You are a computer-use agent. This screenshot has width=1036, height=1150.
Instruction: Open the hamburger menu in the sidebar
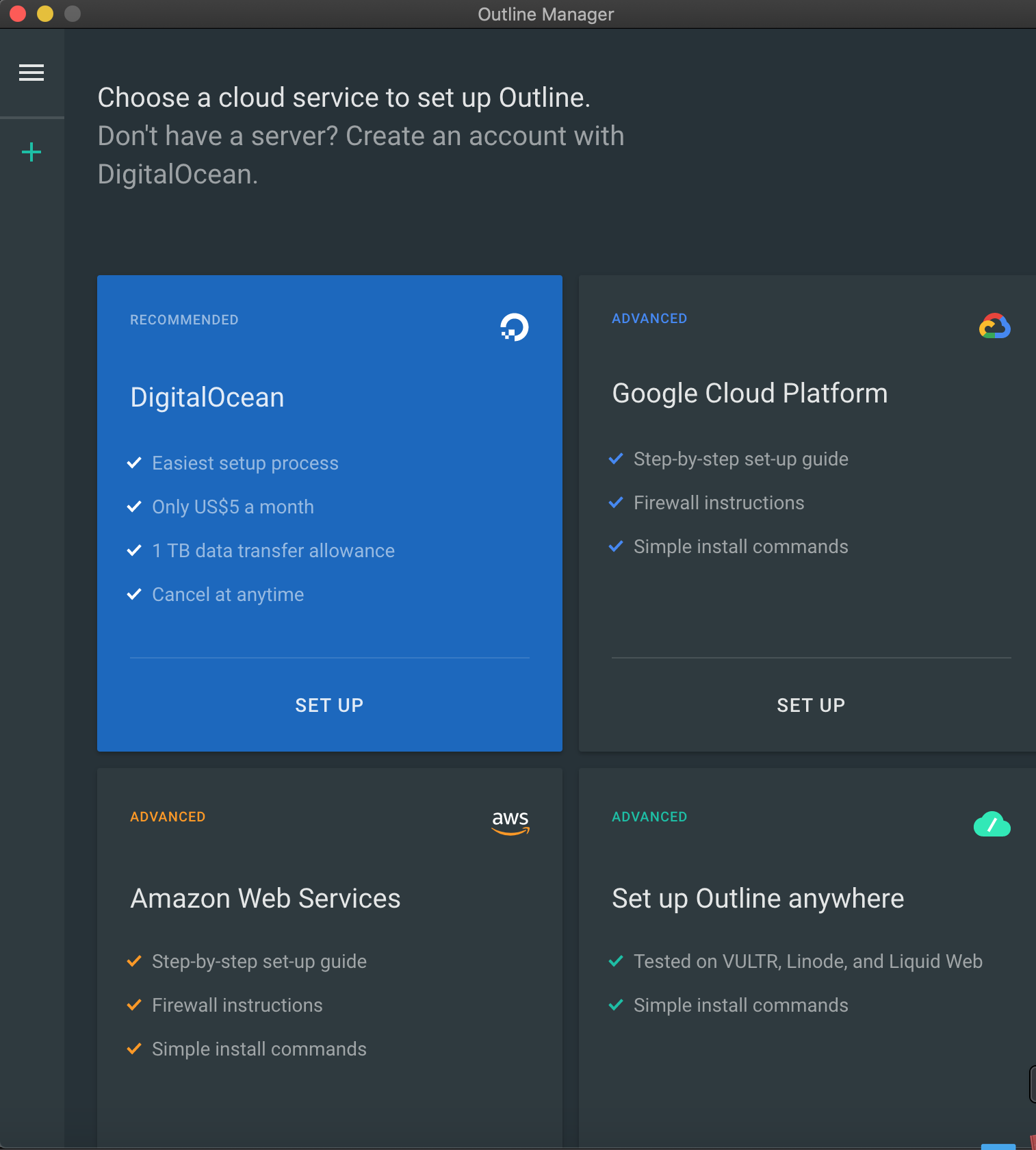point(31,73)
